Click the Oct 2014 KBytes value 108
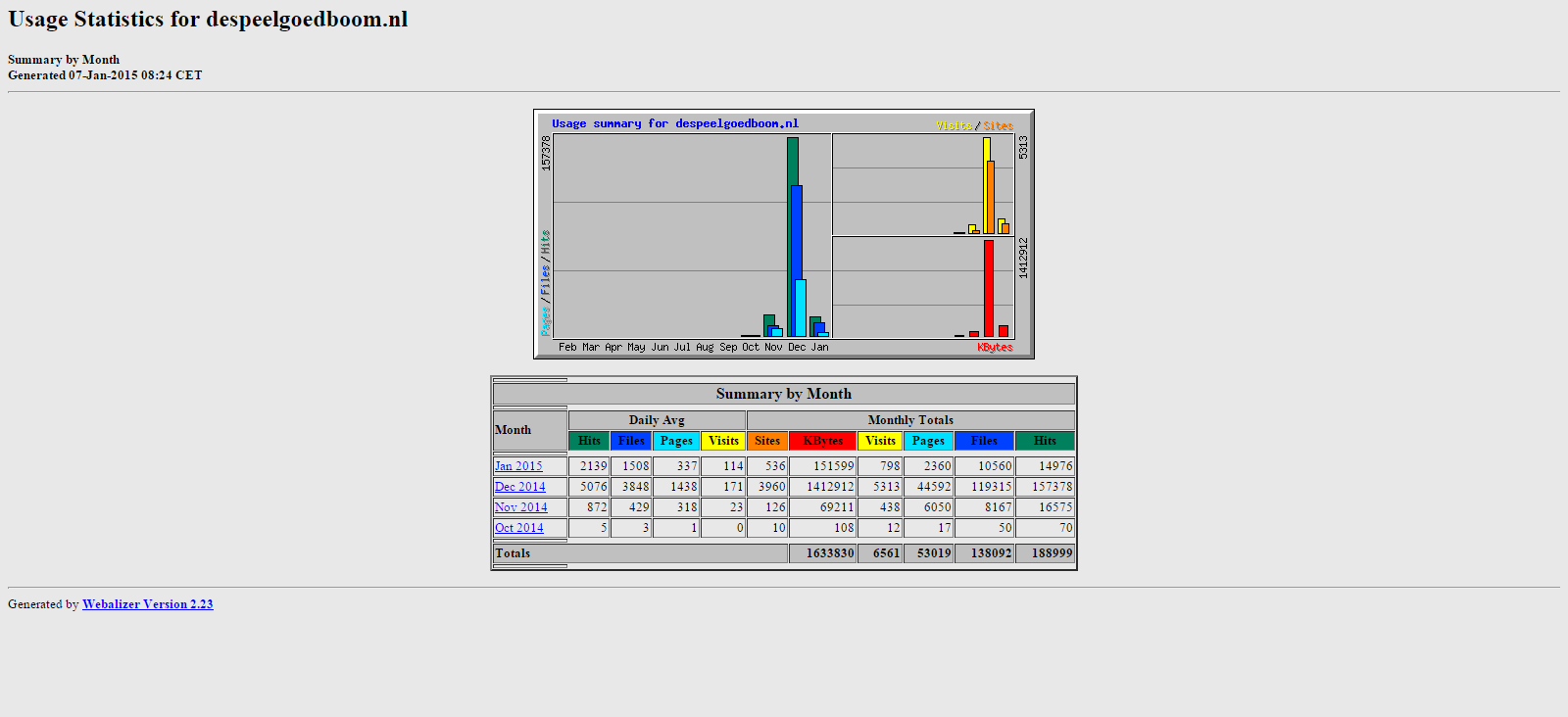The image size is (1568, 717). coord(822,528)
